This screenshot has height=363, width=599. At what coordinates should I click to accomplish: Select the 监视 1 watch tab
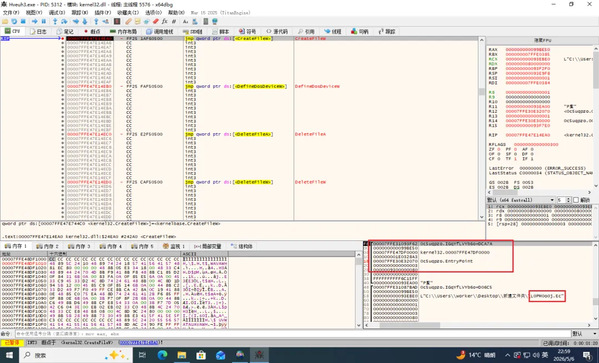point(174,246)
